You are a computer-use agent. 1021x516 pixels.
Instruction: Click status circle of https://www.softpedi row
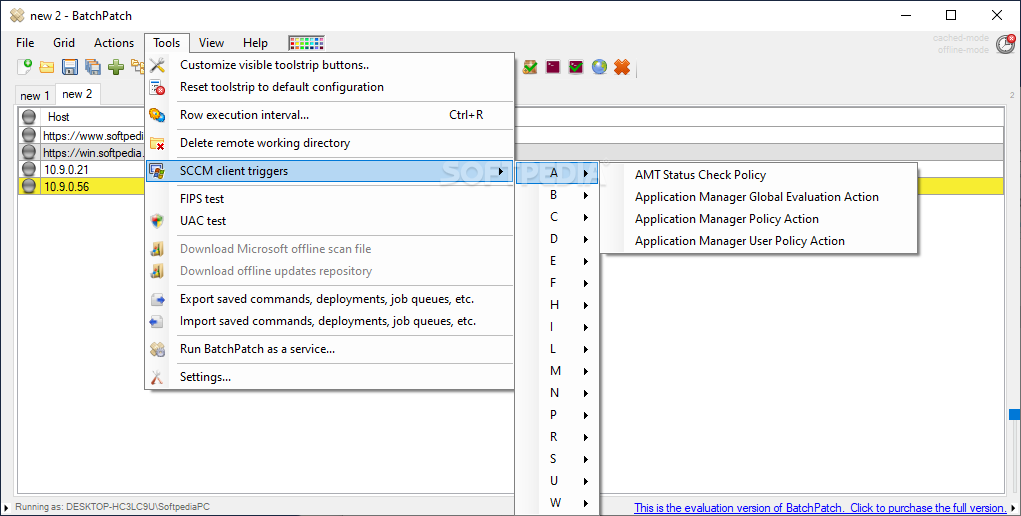[29, 136]
